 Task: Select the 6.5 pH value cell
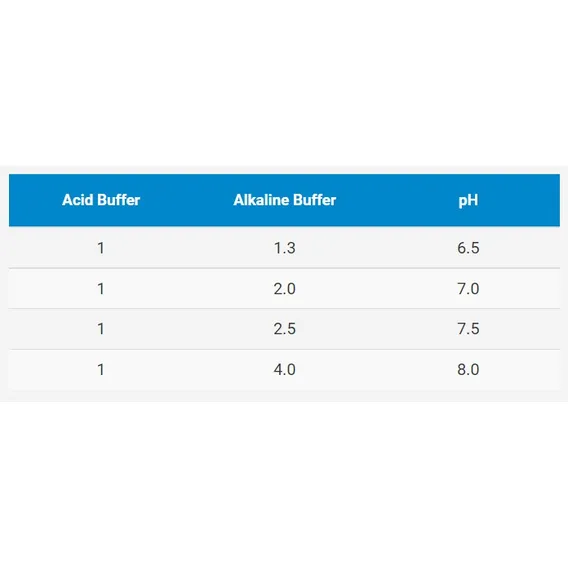468,248
